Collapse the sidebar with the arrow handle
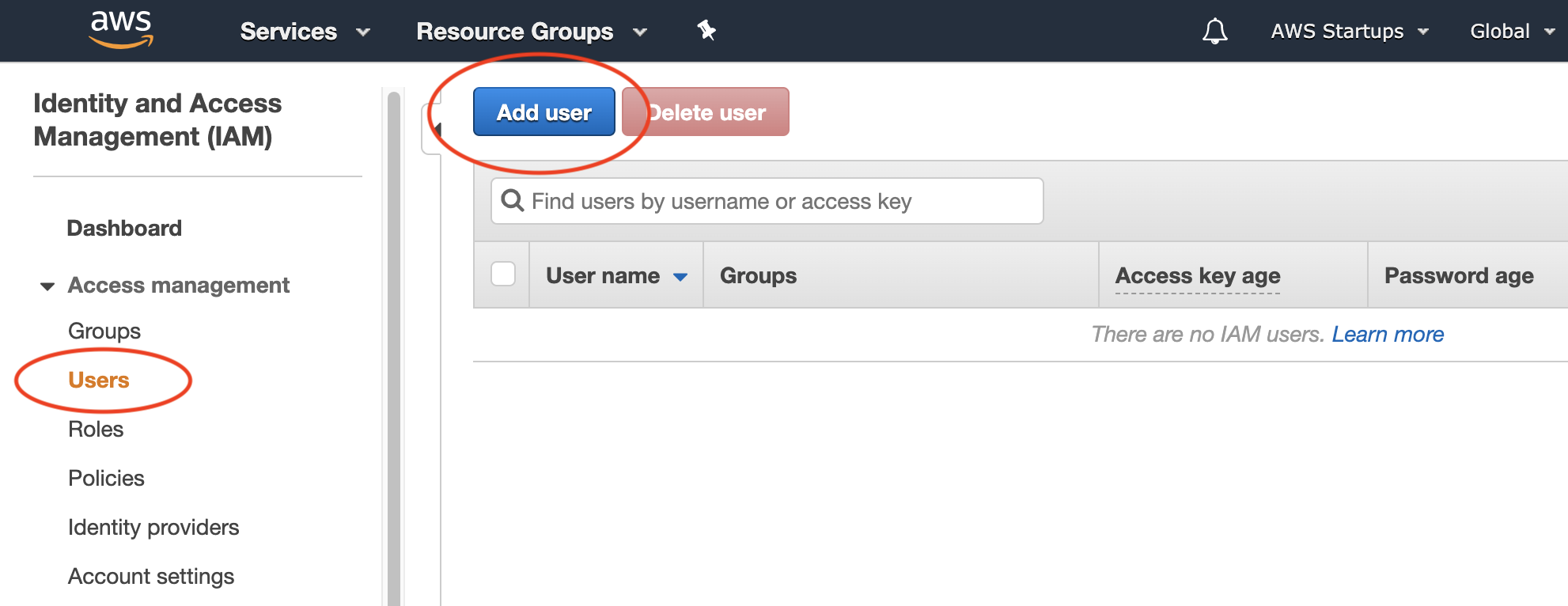1568x606 pixels. click(x=434, y=129)
